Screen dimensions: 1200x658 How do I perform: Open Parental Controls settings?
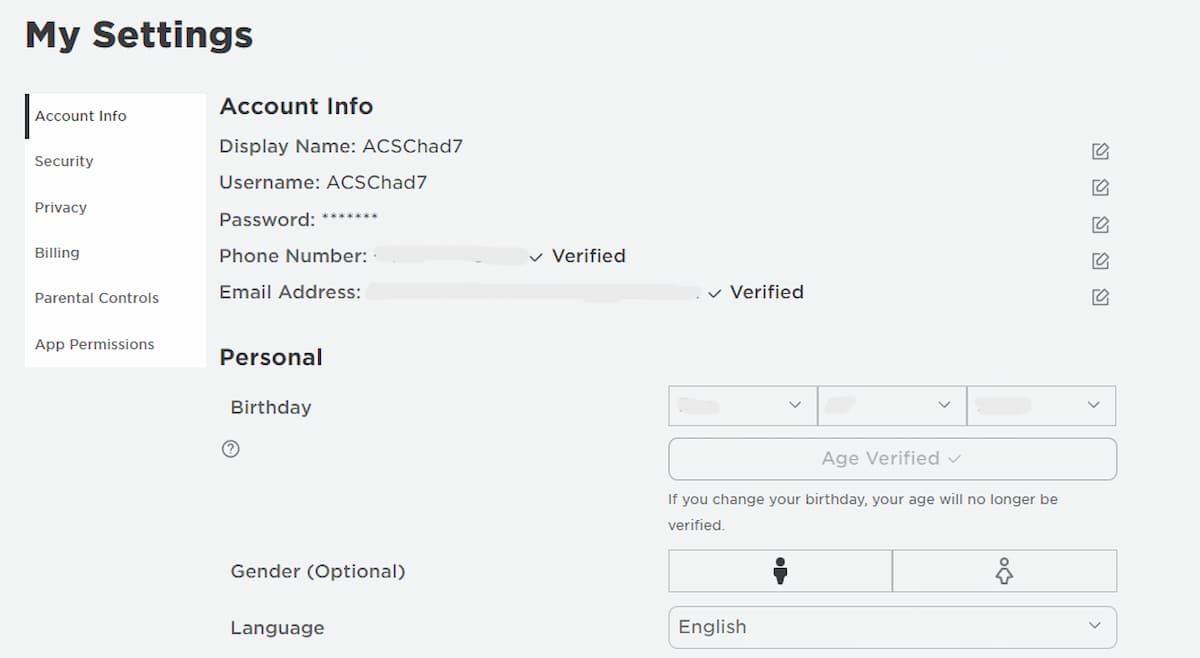click(96, 298)
